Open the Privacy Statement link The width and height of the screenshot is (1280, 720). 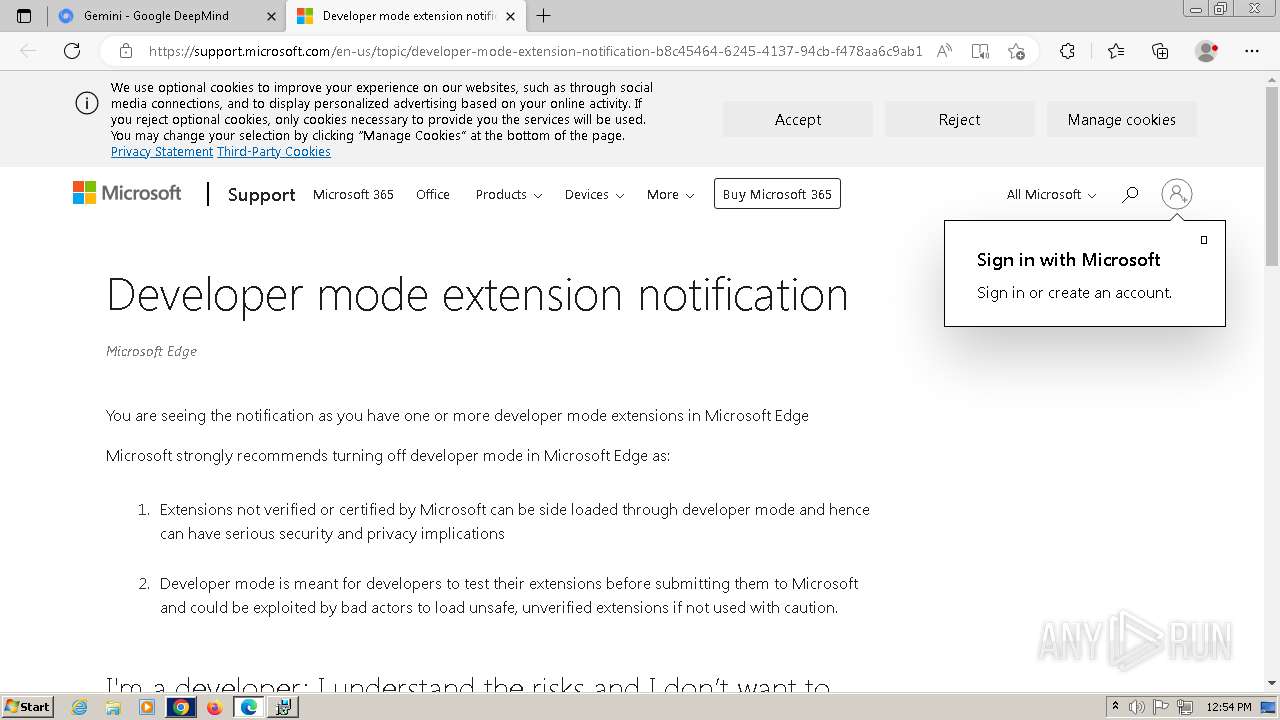point(162,152)
